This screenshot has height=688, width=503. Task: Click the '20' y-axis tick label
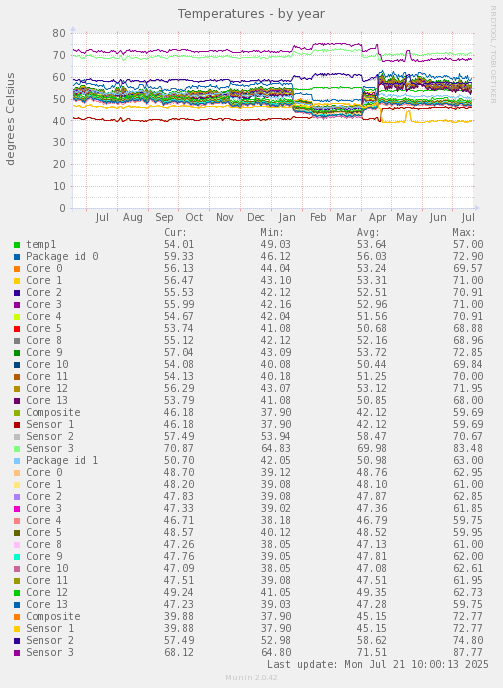coord(59,165)
